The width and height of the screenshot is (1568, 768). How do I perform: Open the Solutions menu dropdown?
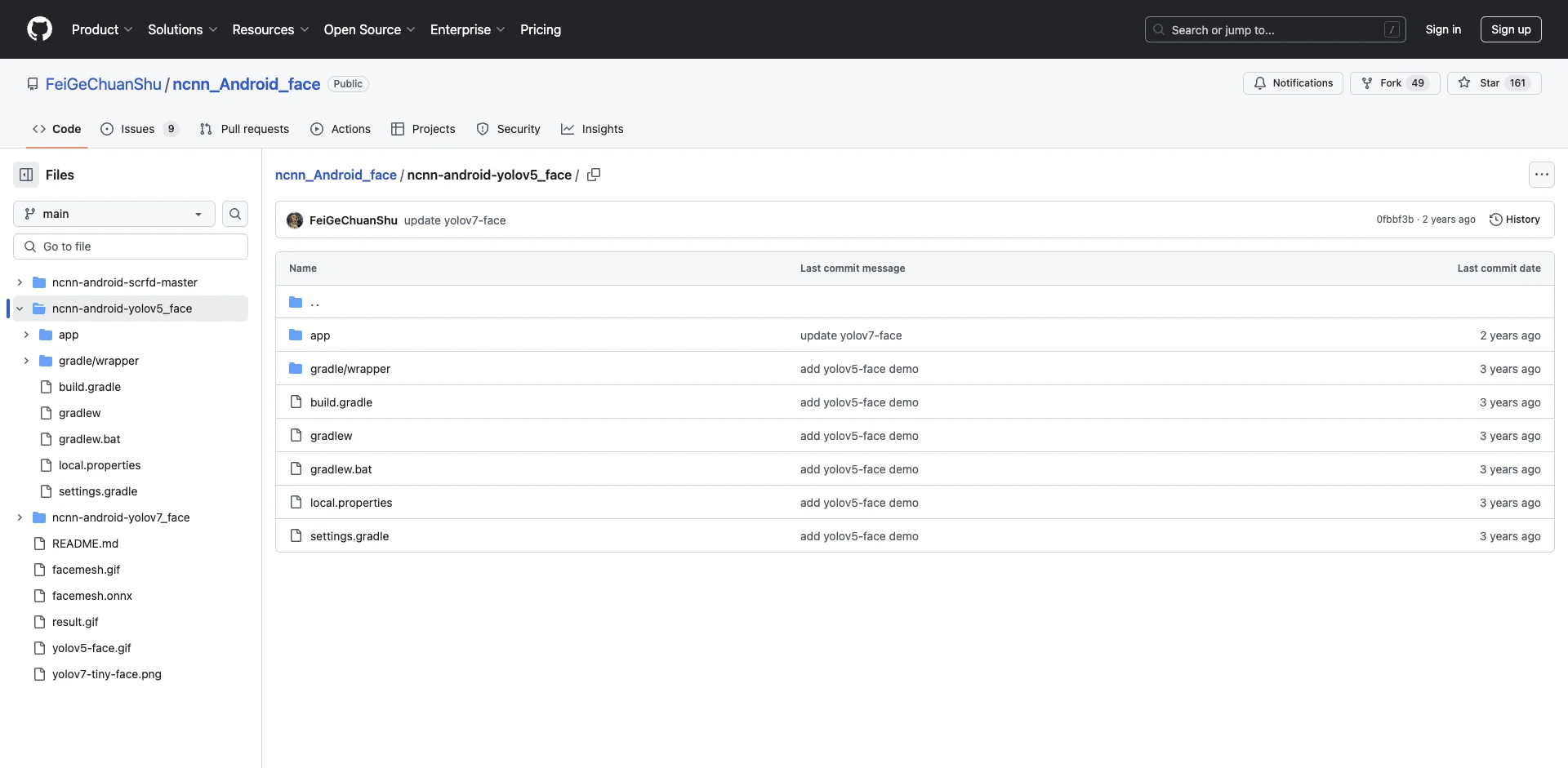click(x=182, y=29)
